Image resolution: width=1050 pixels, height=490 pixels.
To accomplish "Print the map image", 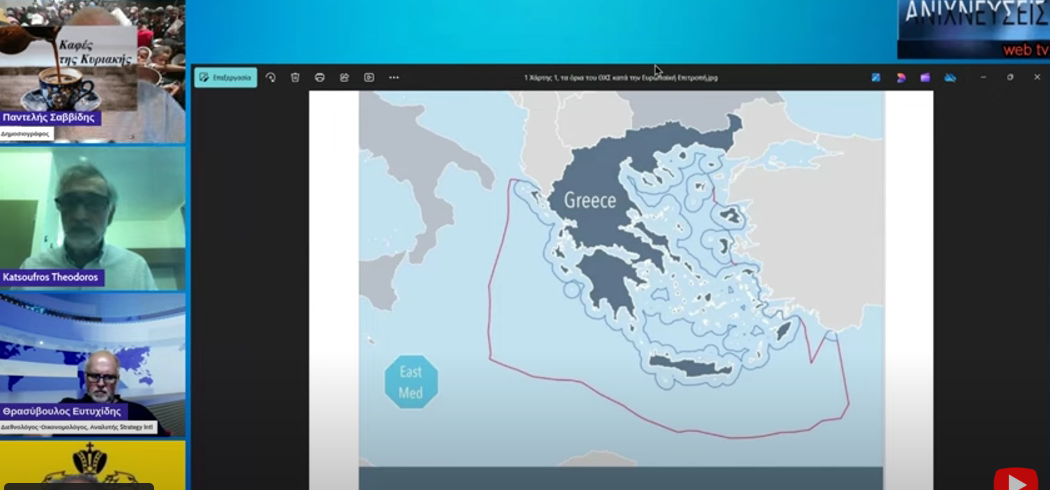I will (320, 77).
